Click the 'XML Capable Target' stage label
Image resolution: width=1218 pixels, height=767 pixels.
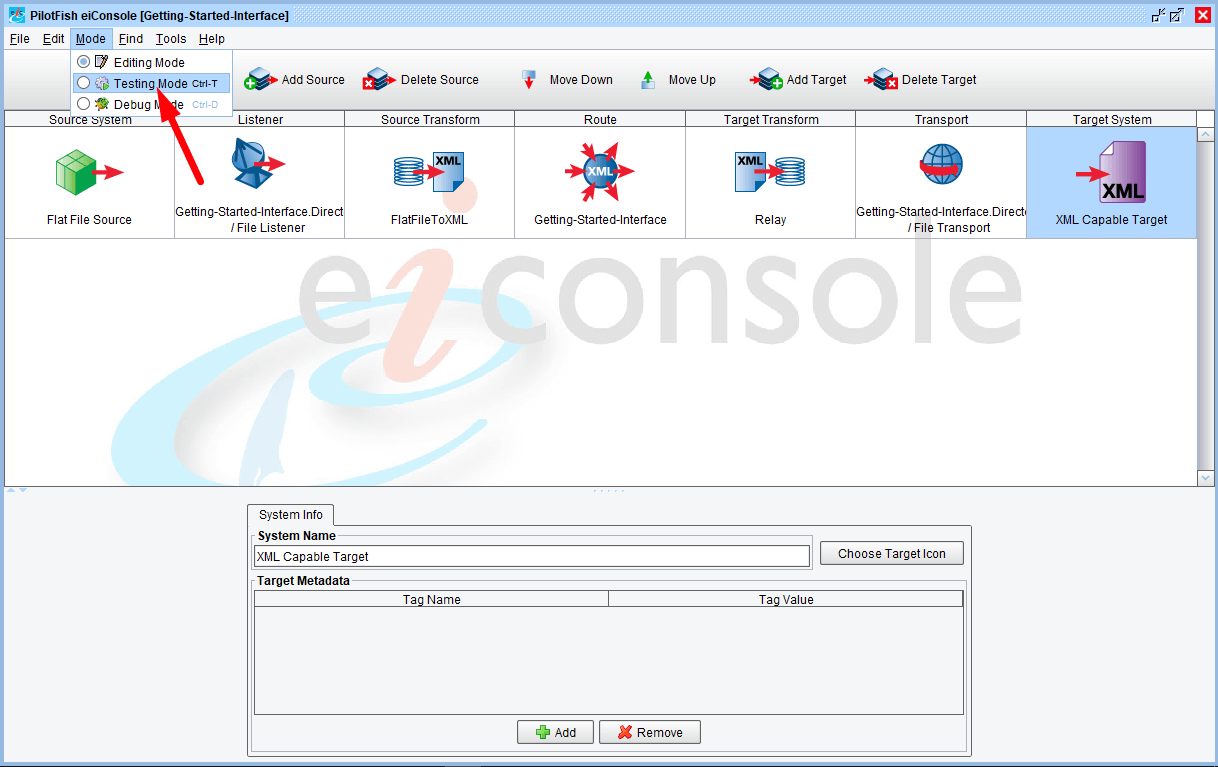click(1111, 220)
